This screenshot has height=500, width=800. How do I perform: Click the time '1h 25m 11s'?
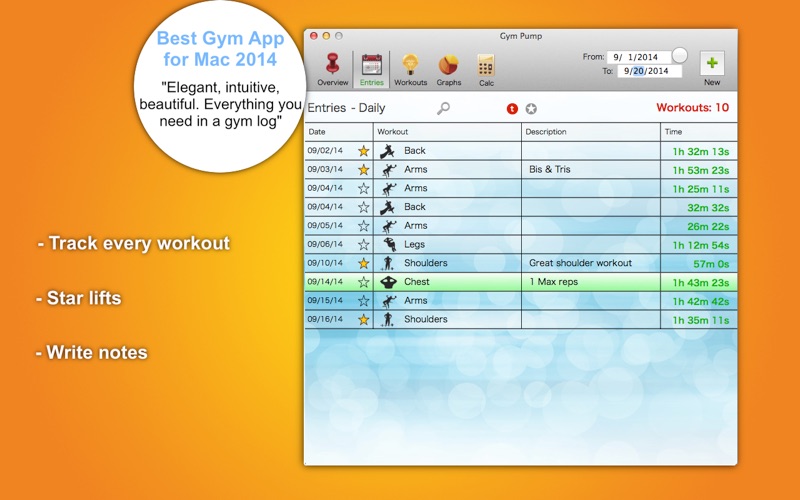coord(701,189)
